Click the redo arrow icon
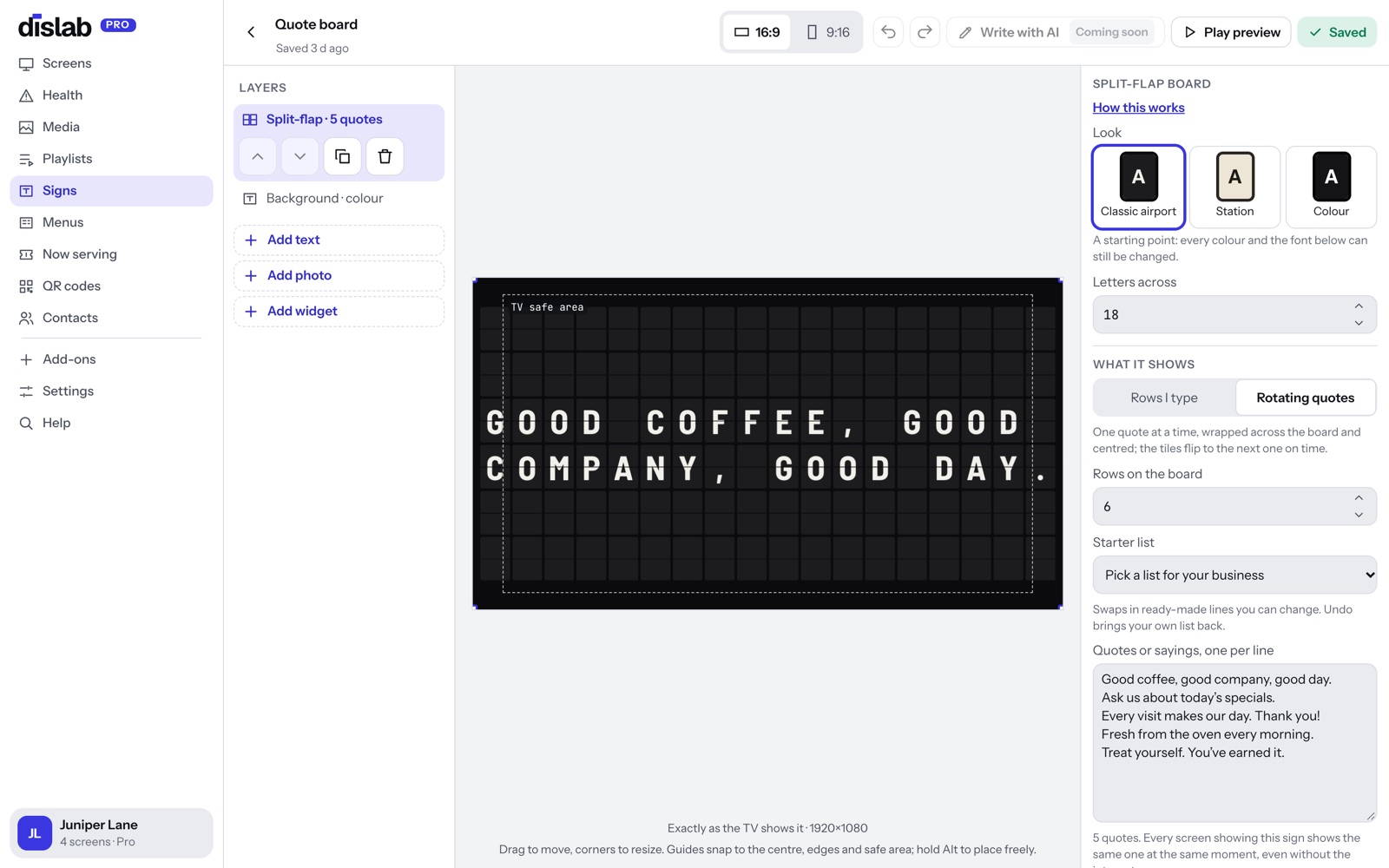 pyautogui.click(x=925, y=32)
